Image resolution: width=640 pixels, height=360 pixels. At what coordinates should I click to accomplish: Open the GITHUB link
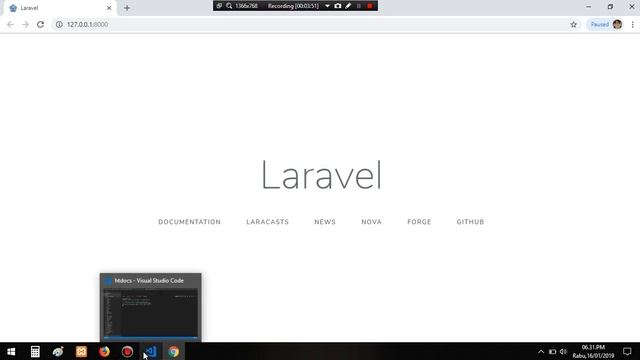pos(470,222)
